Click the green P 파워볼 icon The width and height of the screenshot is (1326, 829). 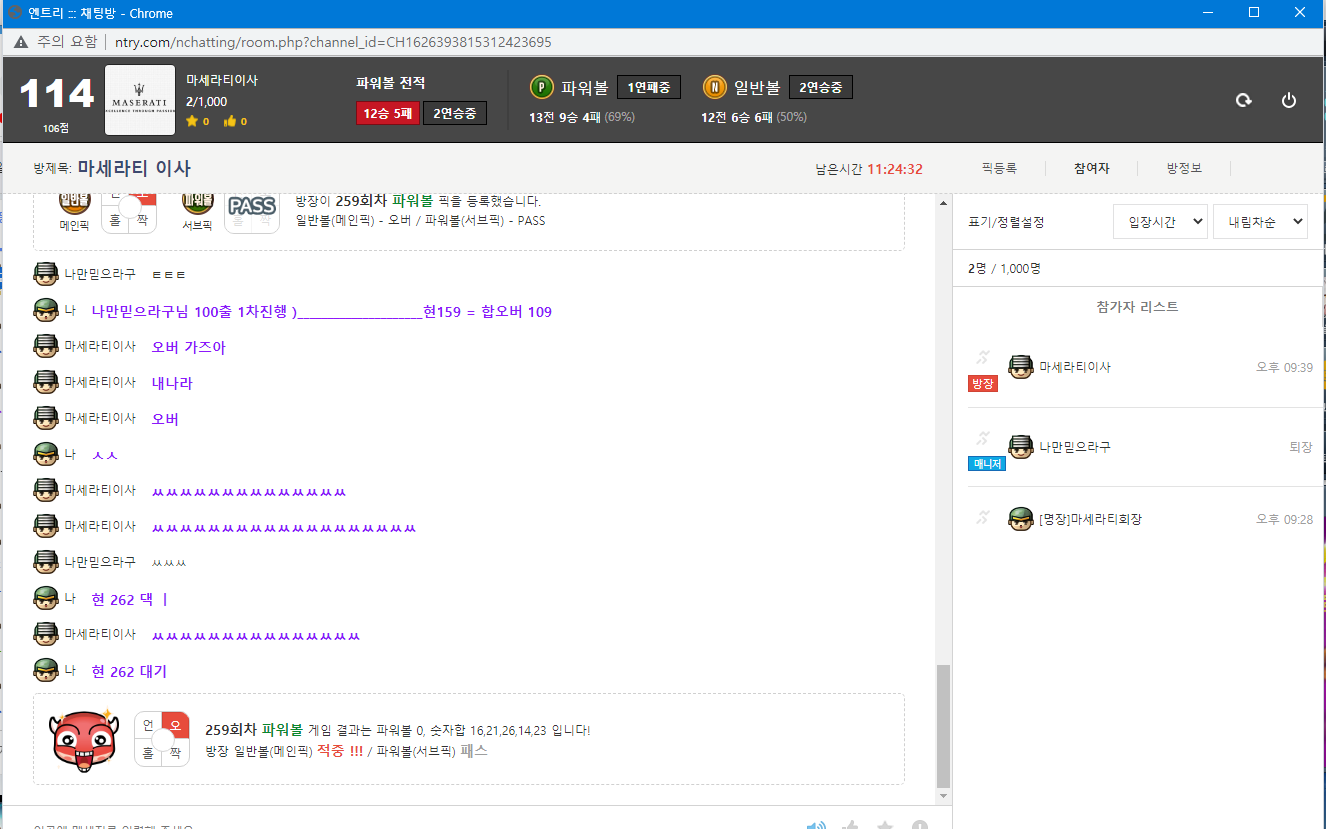pyautogui.click(x=541, y=87)
